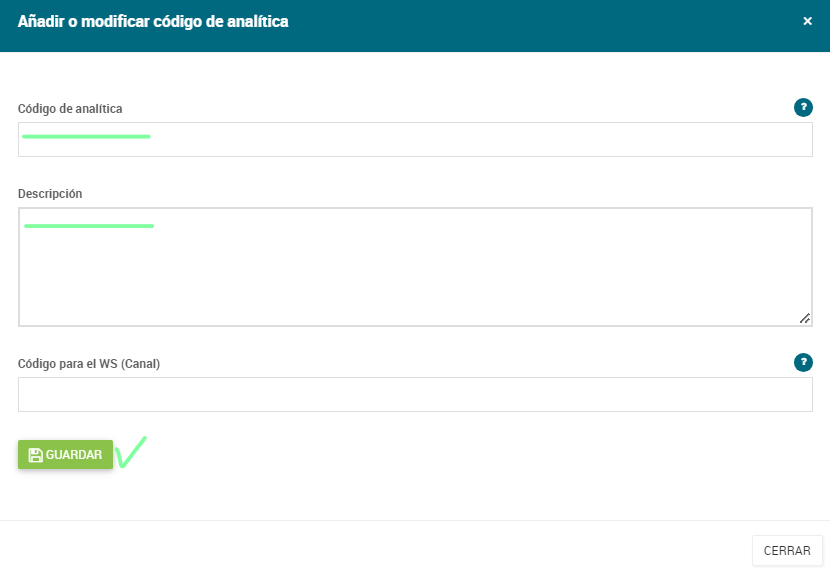The width and height of the screenshot is (830, 571).
Task: Open help for Código para el WS
Action: [x=803, y=362]
